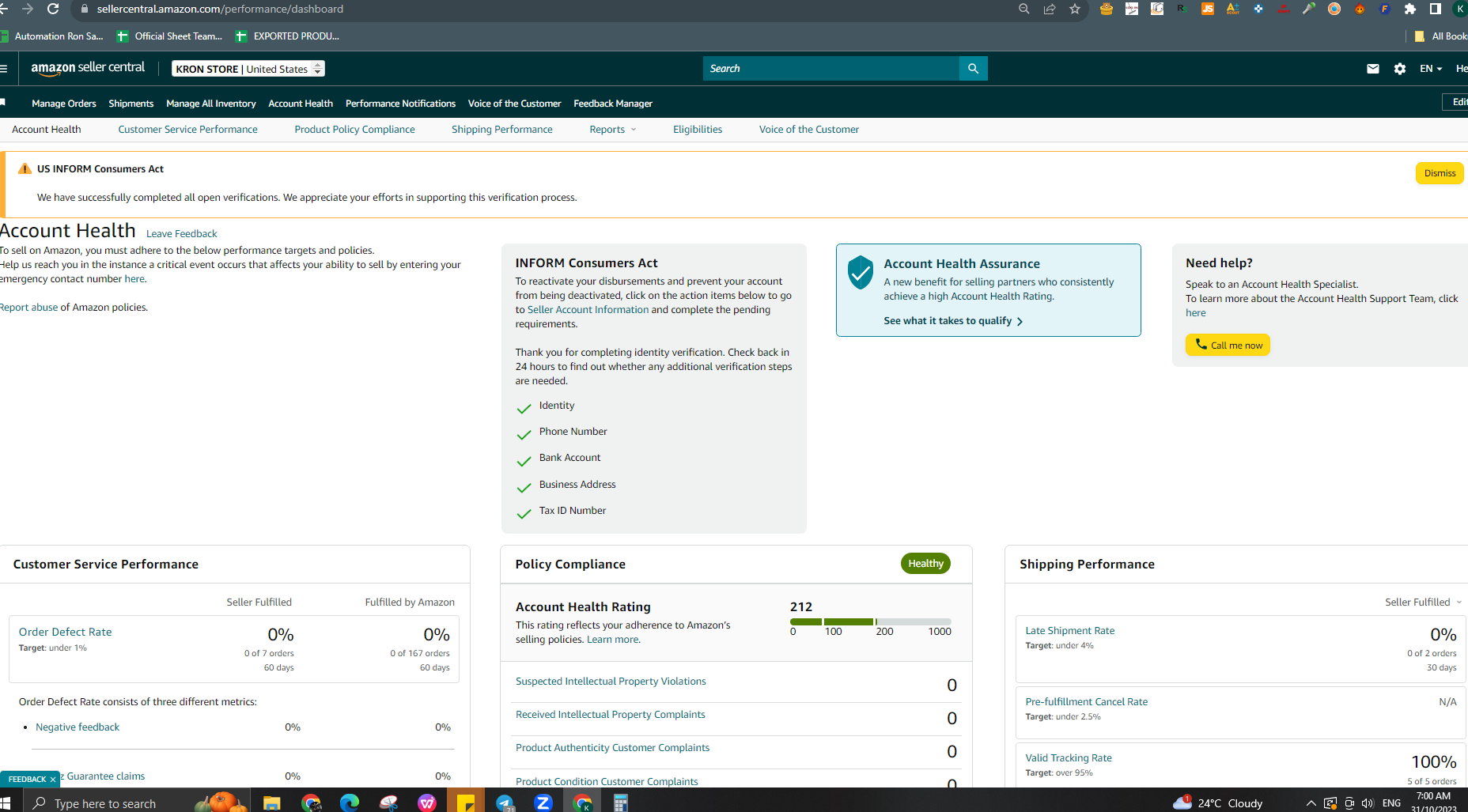Click the Seller Central search field

point(830,69)
